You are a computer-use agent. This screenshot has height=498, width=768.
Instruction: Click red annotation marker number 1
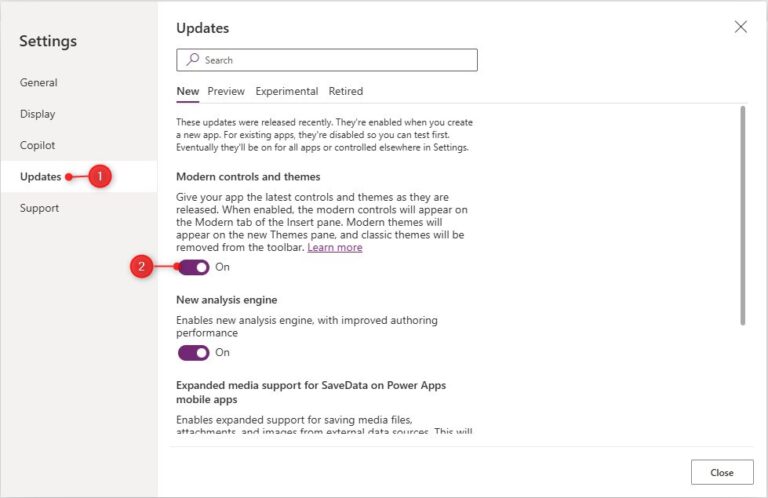click(x=99, y=177)
